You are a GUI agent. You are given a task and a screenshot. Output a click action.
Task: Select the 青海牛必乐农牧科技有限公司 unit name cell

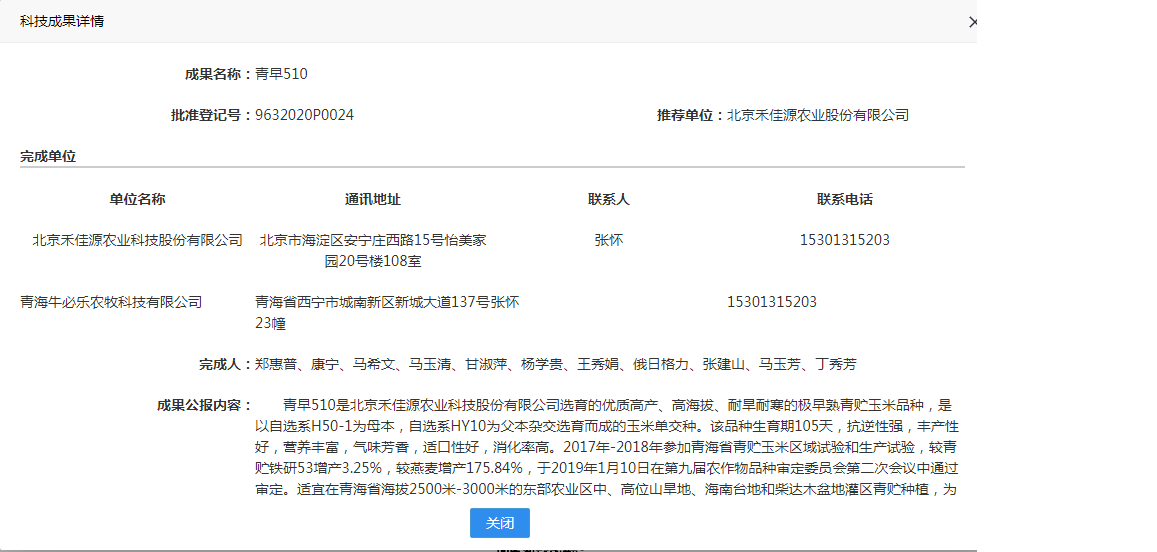(111, 302)
